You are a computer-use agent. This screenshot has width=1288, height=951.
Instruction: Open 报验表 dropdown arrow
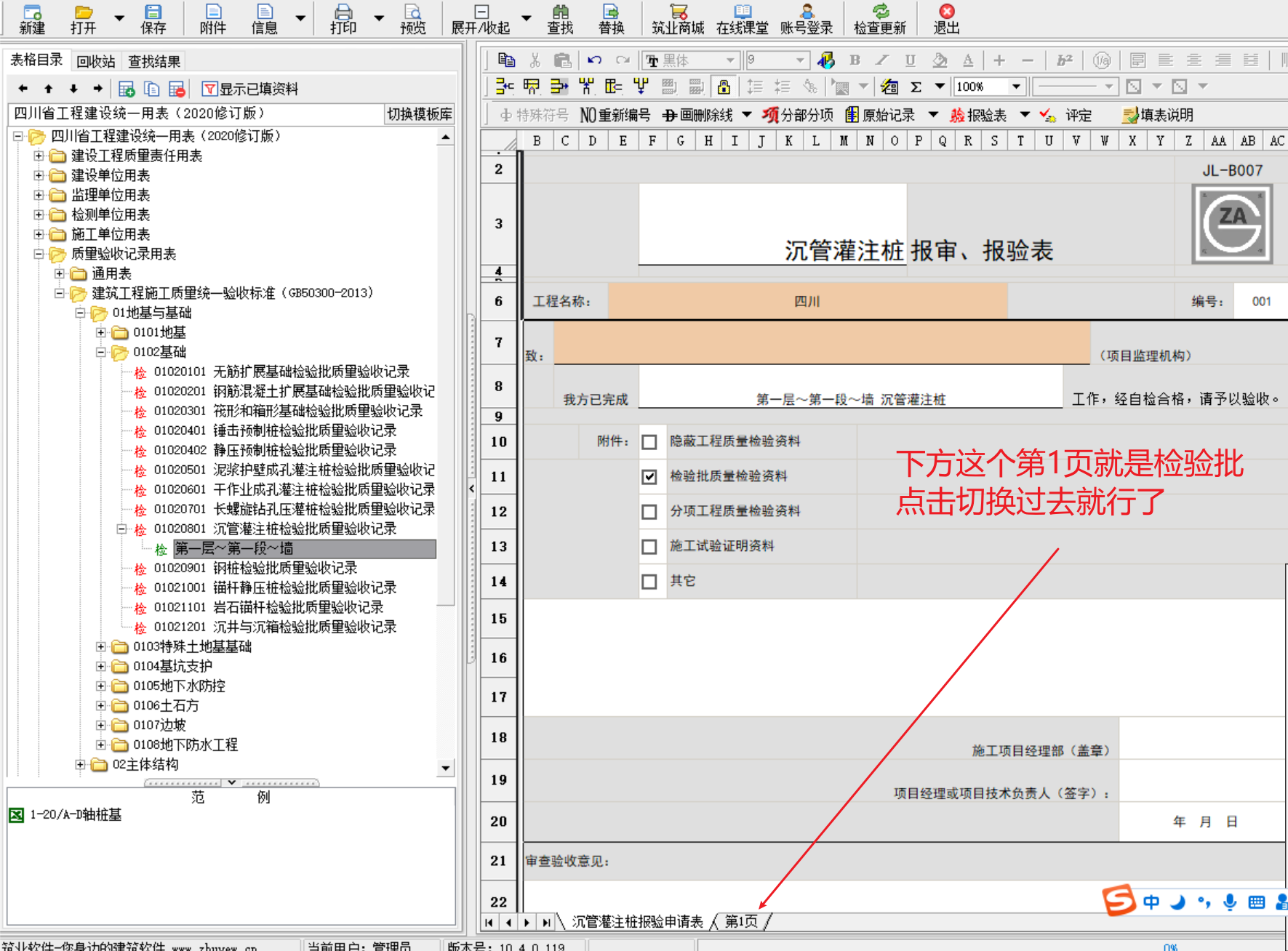pyautogui.click(x=1025, y=115)
